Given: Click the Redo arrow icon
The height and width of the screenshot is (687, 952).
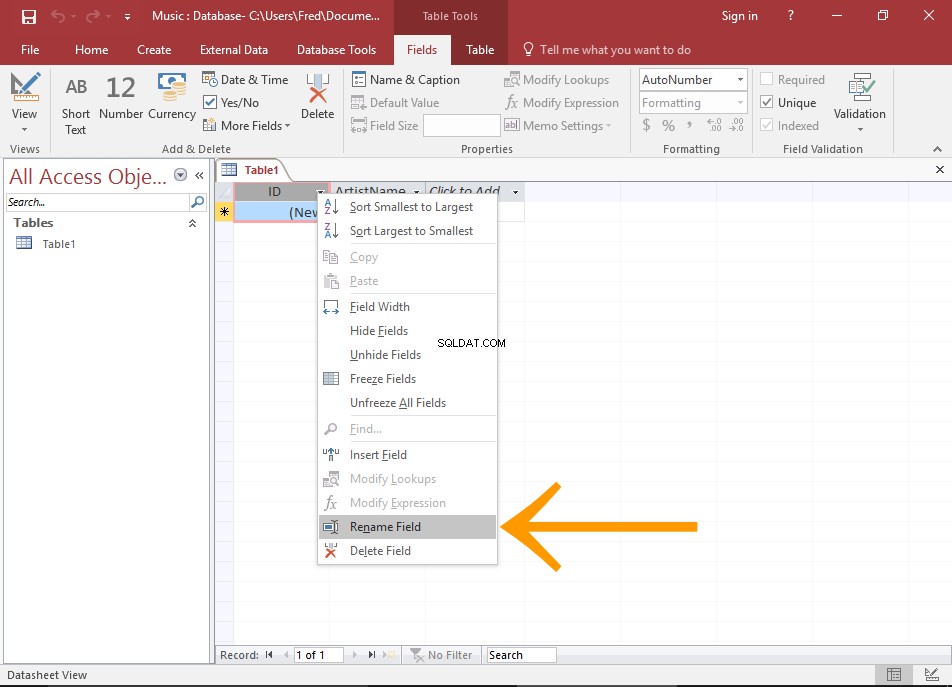Looking at the screenshot, I should tap(92, 16).
